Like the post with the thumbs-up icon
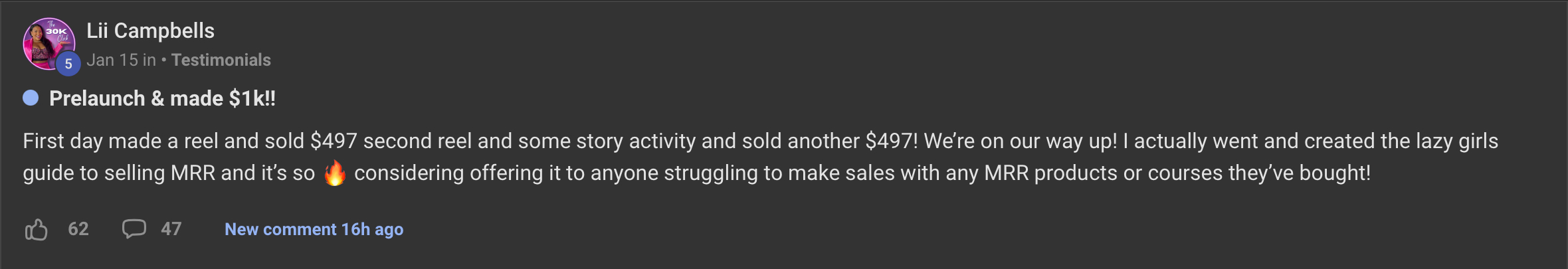Viewport: 1568px width, 269px height. [37, 229]
